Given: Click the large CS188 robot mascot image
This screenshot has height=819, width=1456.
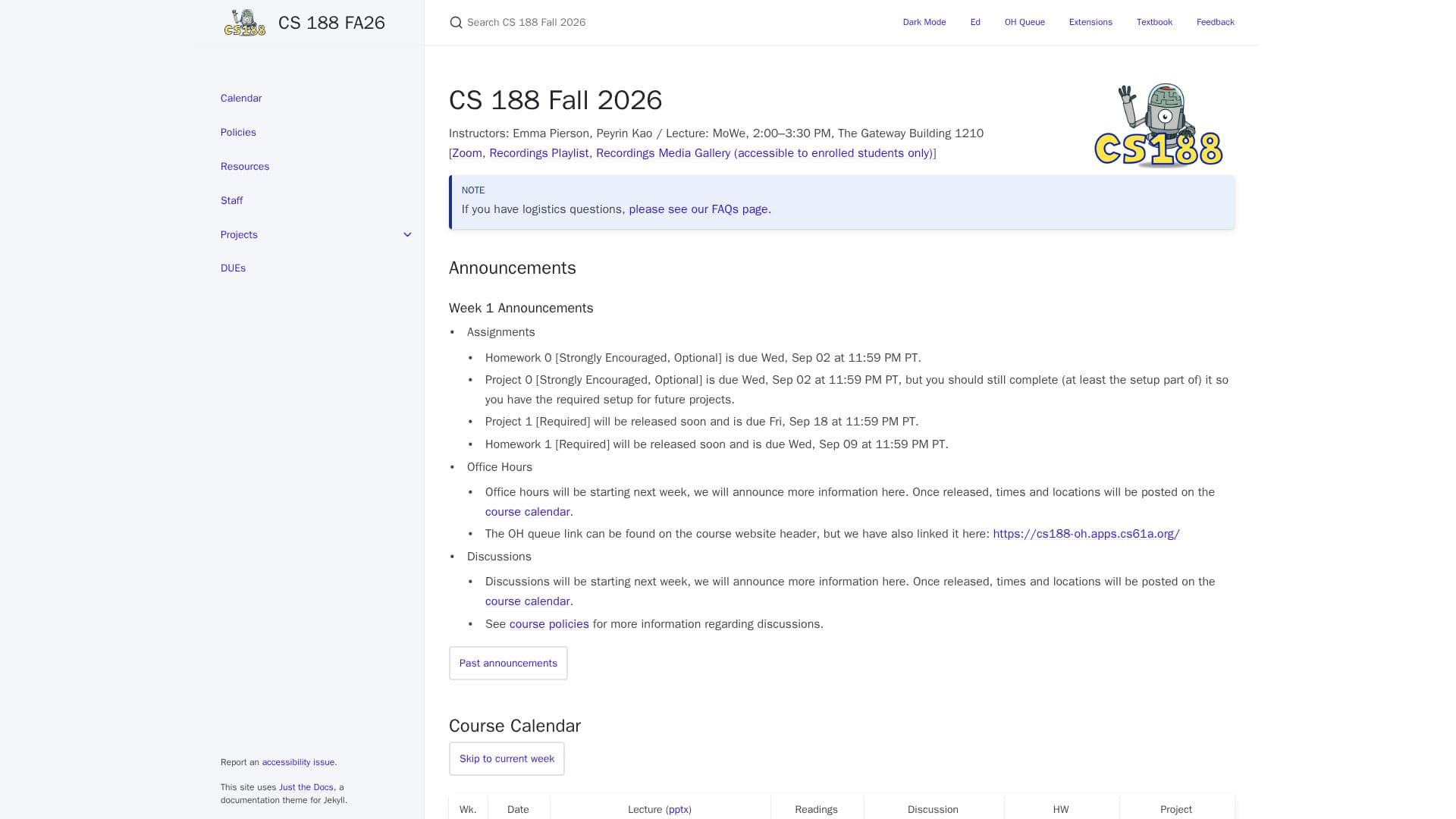Looking at the screenshot, I should 1158,125.
